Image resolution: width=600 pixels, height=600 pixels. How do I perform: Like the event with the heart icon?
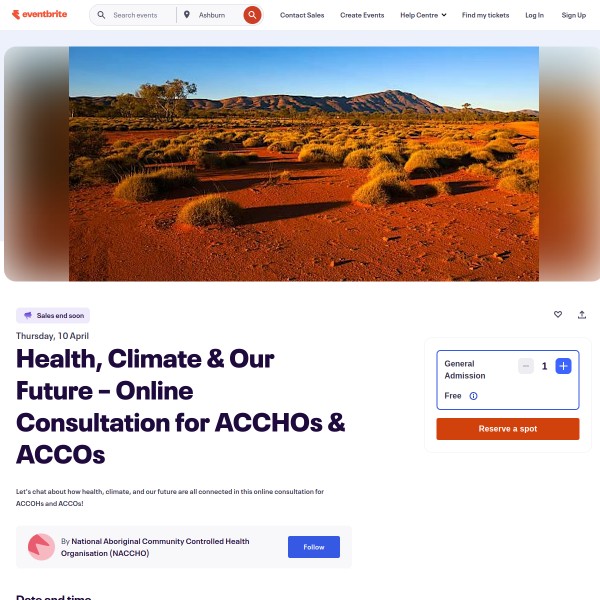(558, 314)
